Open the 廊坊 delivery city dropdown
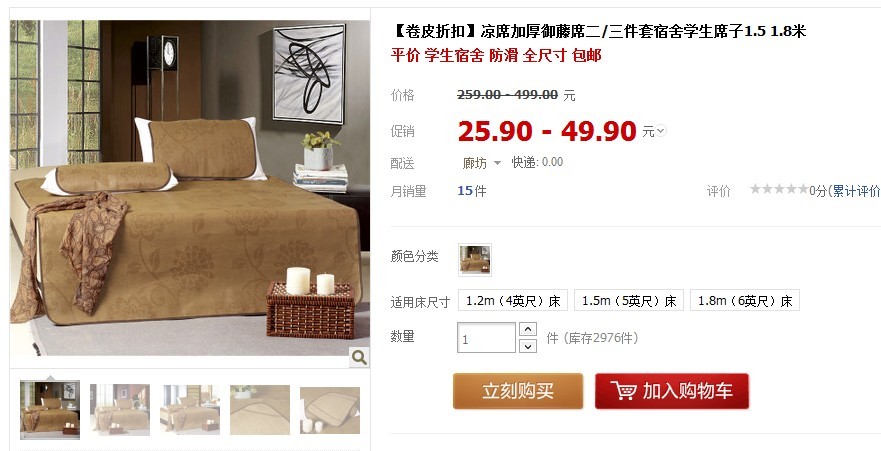 (x=482, y=163)
